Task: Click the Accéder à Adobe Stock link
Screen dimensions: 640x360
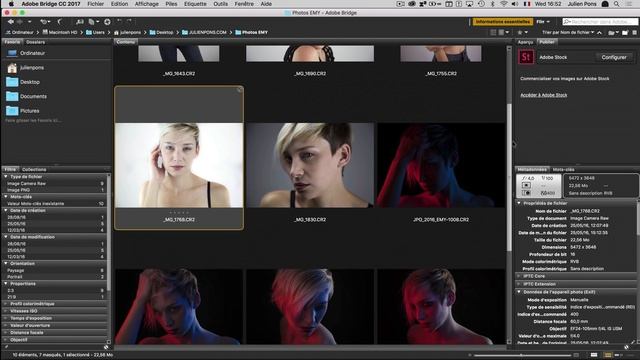Action: click(x=544, y=95)
